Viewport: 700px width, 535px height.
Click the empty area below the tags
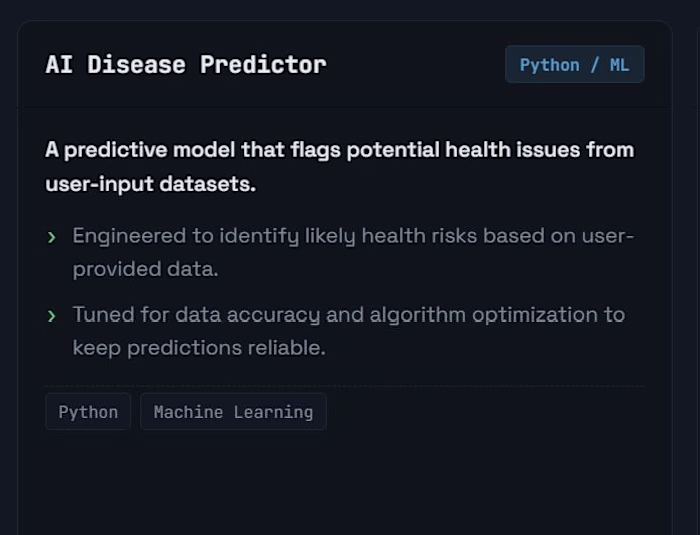pos(345,482)
